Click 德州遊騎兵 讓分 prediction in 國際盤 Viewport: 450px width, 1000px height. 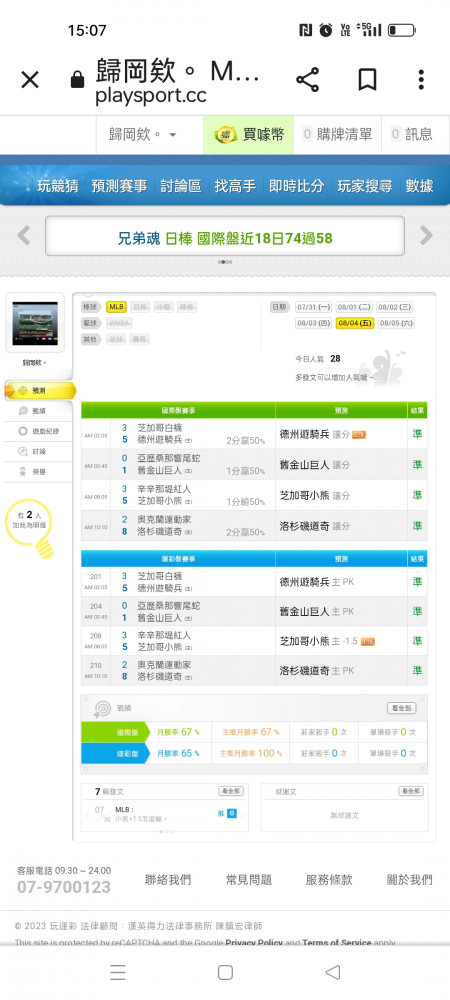pos(315,434)
